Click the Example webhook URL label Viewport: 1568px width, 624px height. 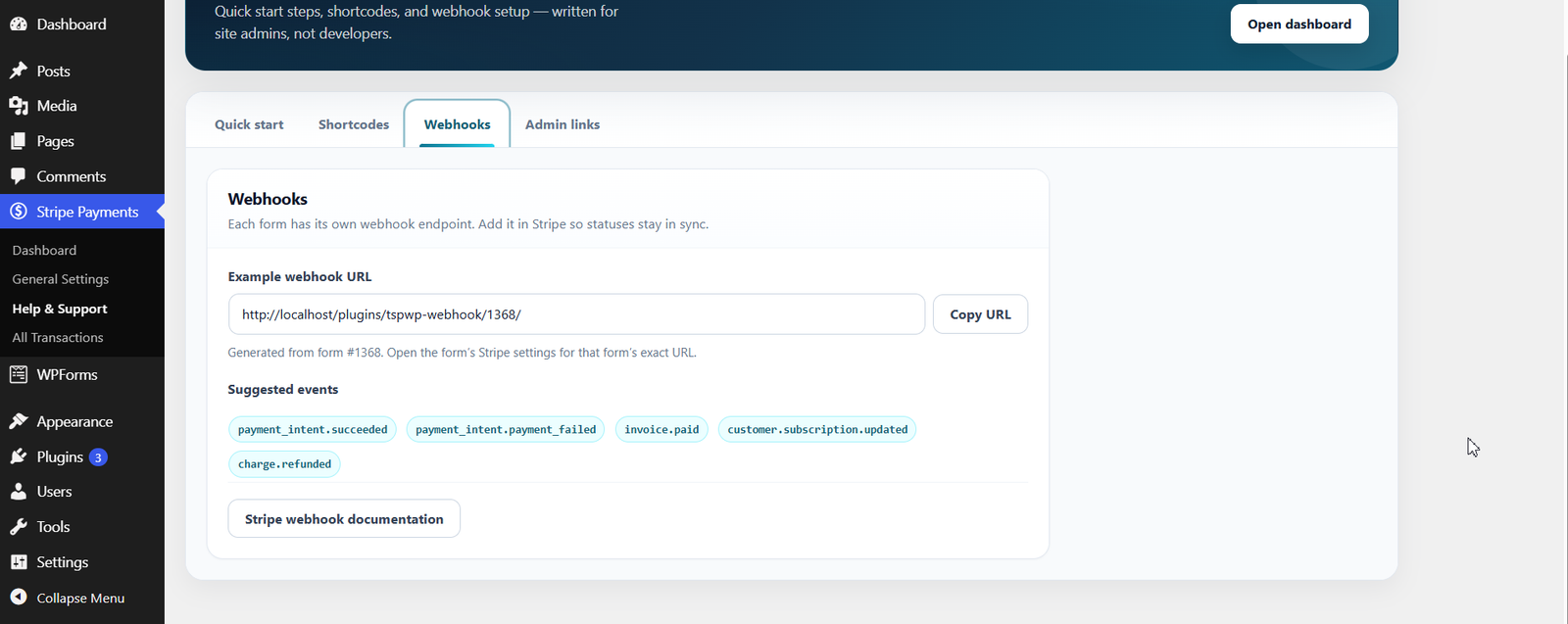coord(300,276)
